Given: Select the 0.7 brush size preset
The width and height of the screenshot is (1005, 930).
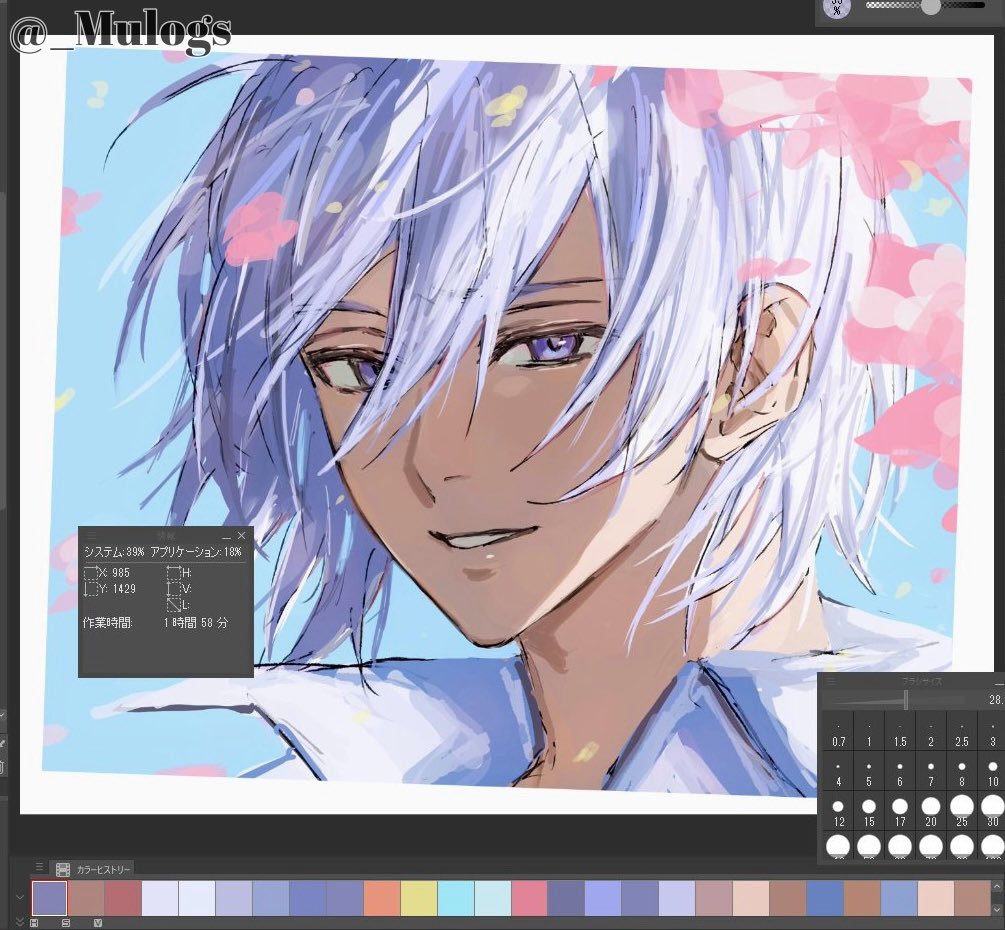Looking at the screenshot, I should pyautogui.click(x=838, y=731).
